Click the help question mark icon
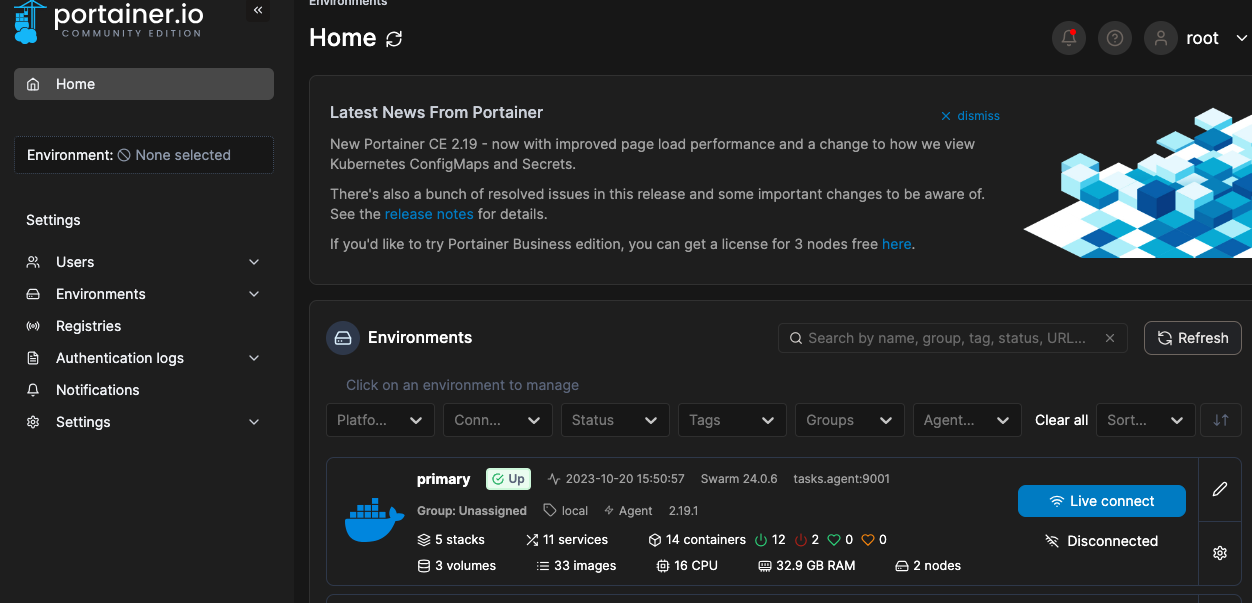 coord(1115,38)
